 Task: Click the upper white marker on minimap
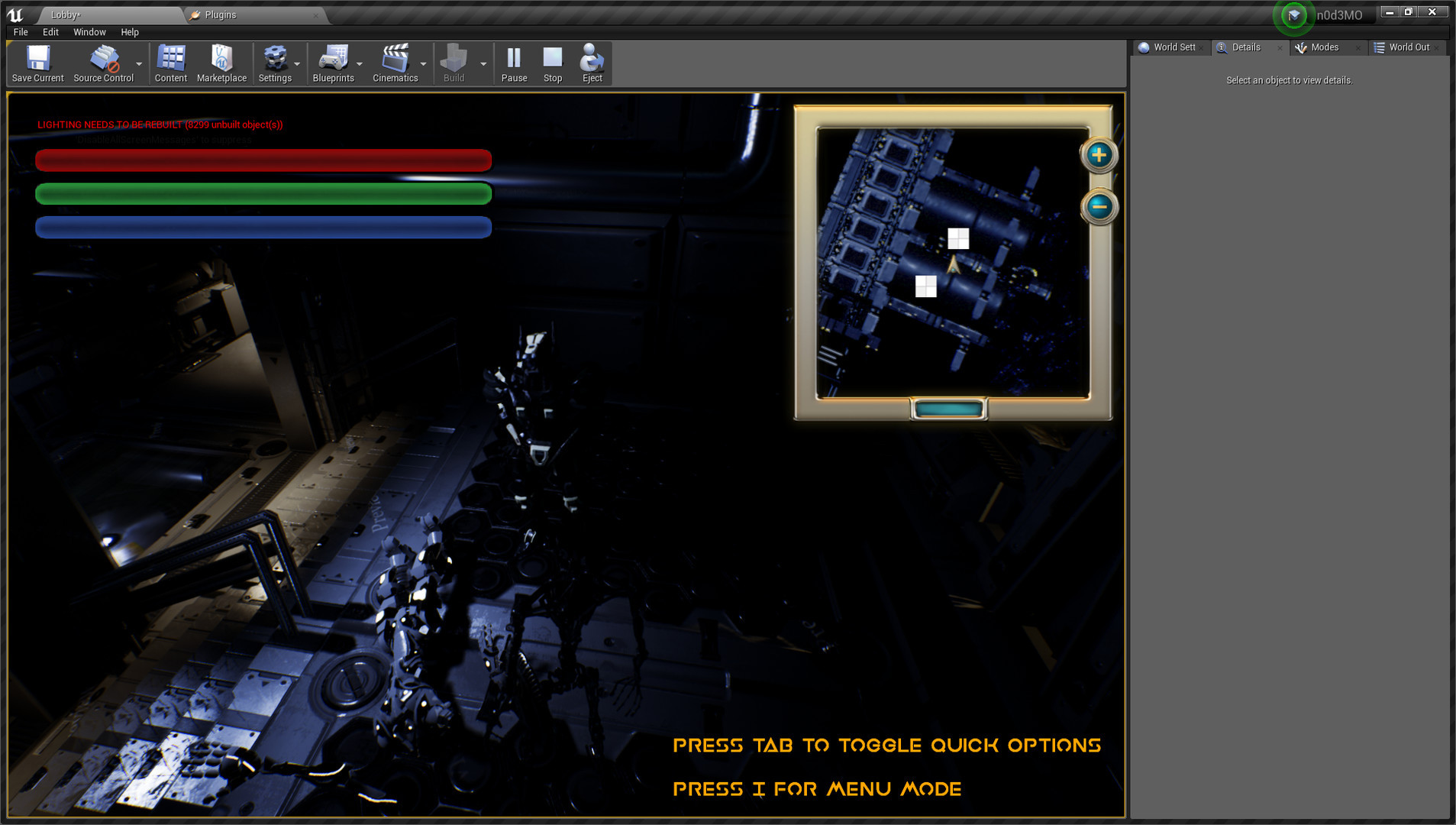[958, 238]
